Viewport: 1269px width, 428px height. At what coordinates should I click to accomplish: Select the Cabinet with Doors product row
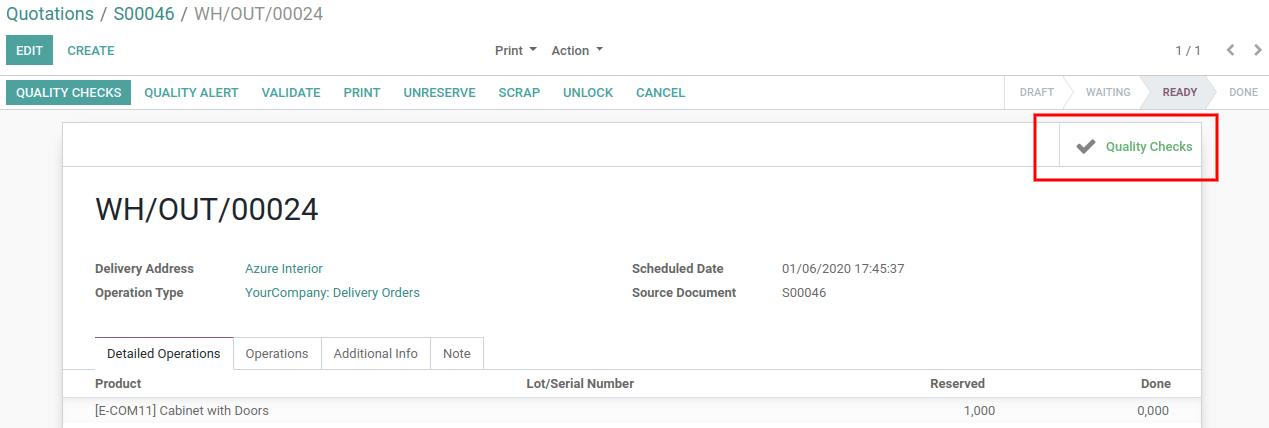(x=632, y=411)
